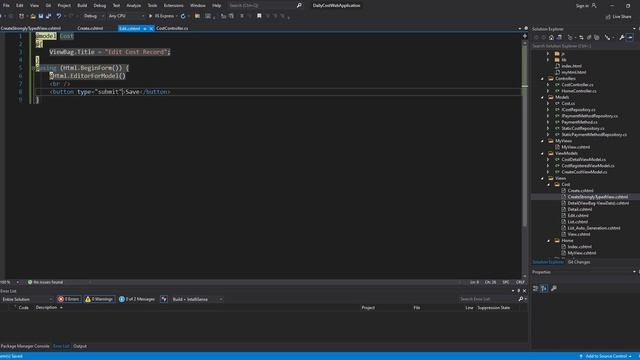The image size is (640, 360).
Task: Click the Solution Explorer Home icon
Action: [x=551, y=37]
